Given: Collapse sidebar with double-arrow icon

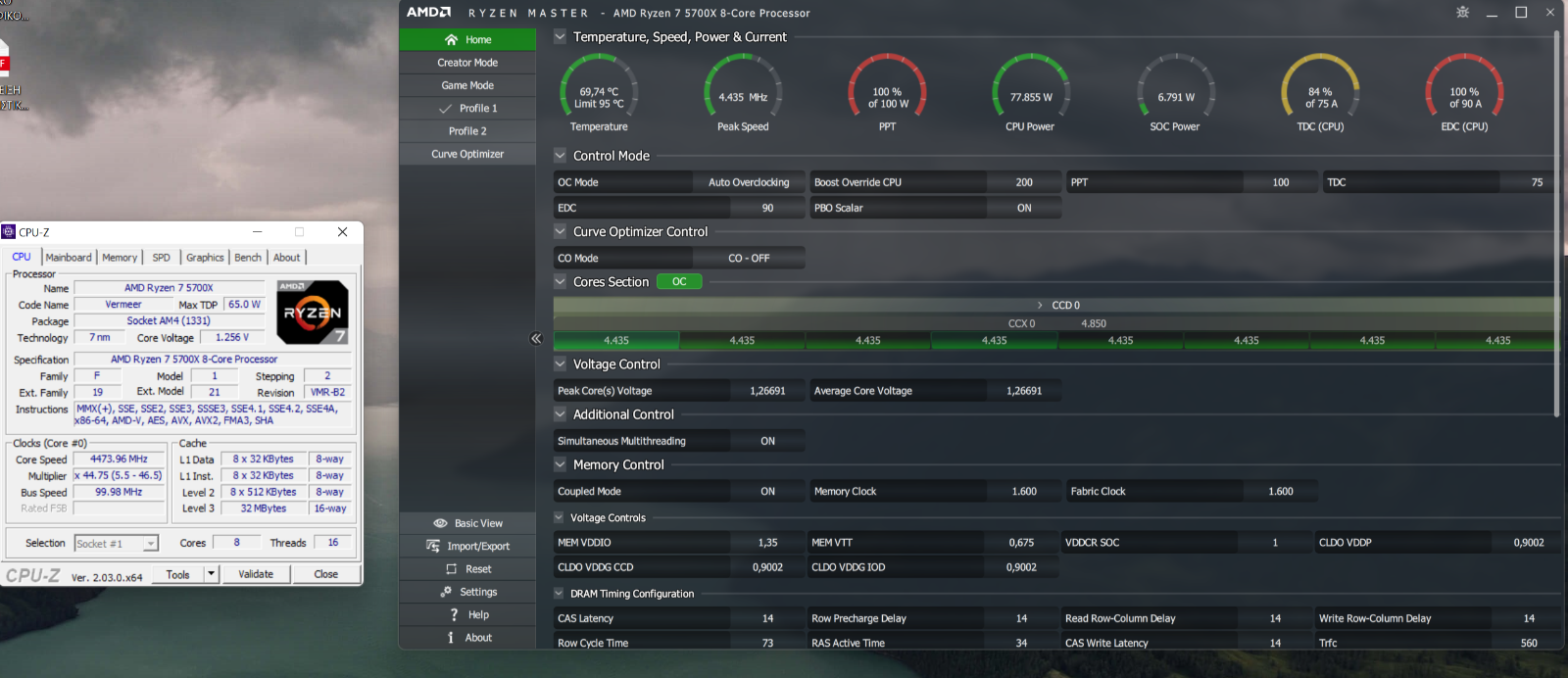Looking at the screenshot, I should [x=536, y=339].
